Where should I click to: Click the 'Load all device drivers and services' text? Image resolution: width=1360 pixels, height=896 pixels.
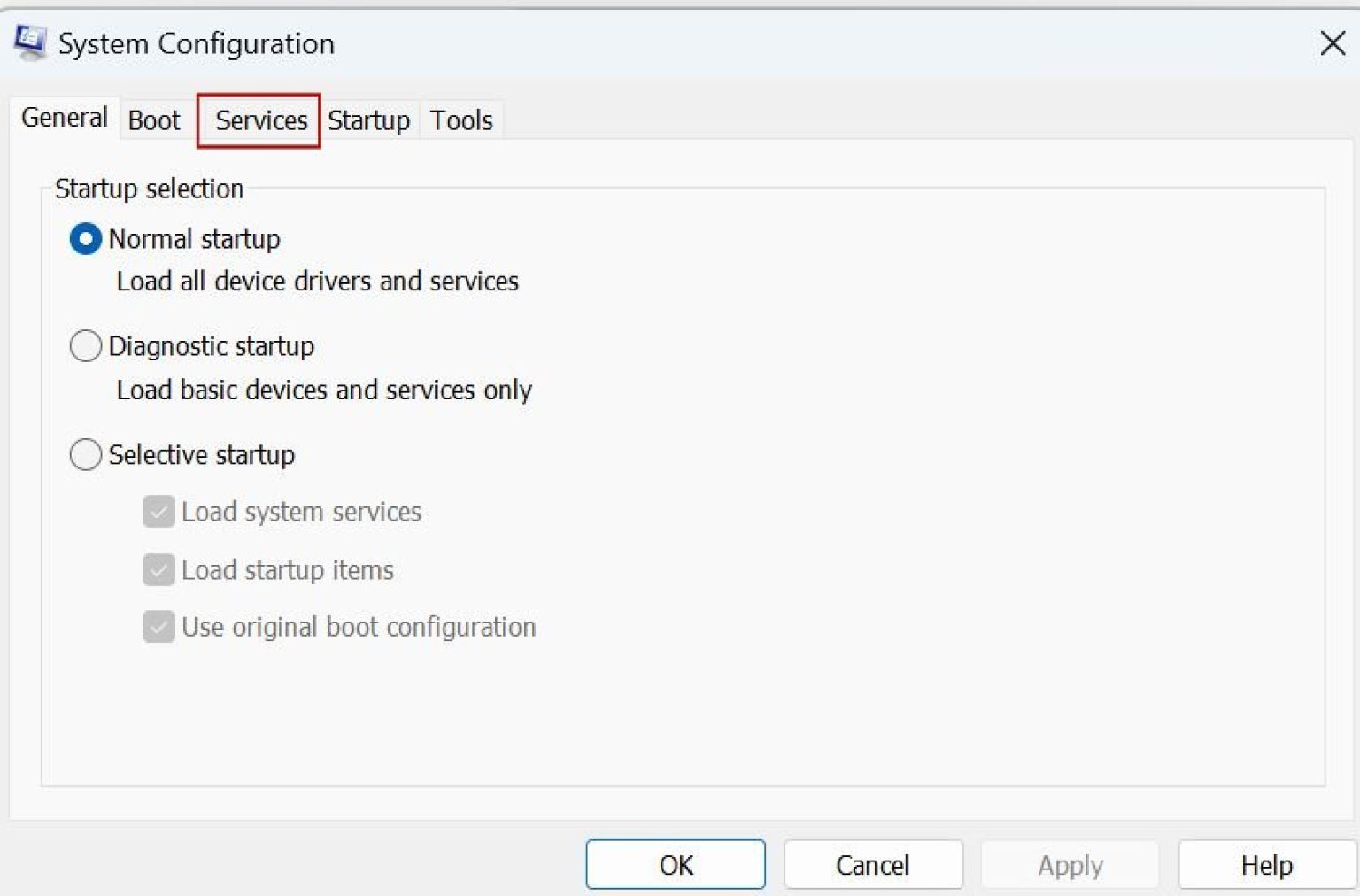pyautogui.click(x=317, y=282)
